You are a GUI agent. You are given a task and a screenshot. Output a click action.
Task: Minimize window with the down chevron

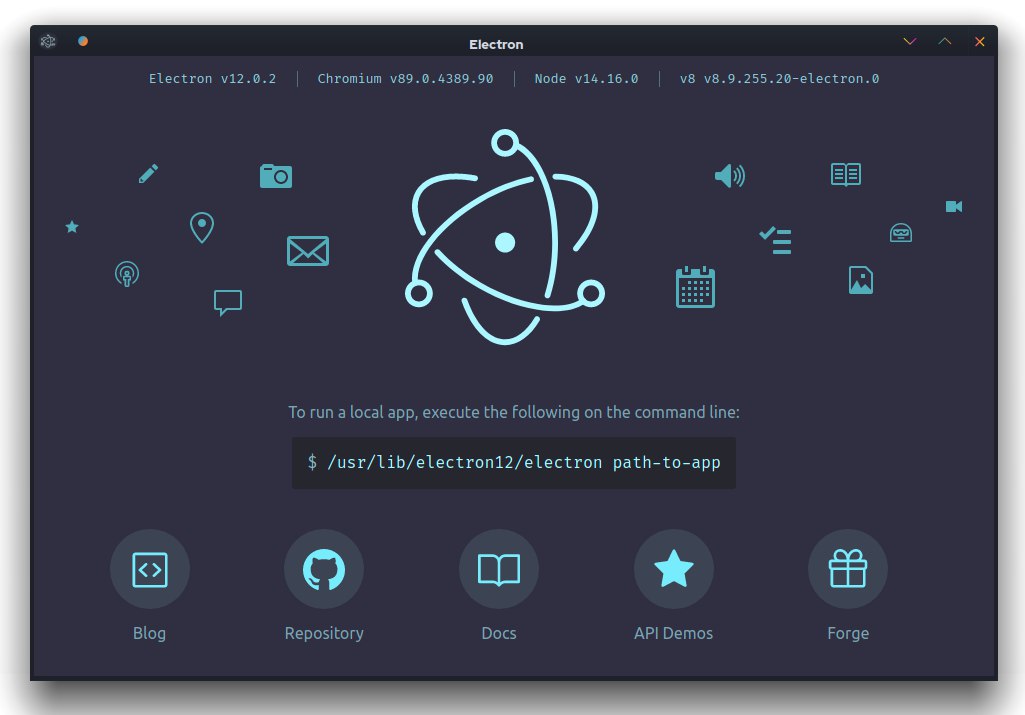(910, 42)
